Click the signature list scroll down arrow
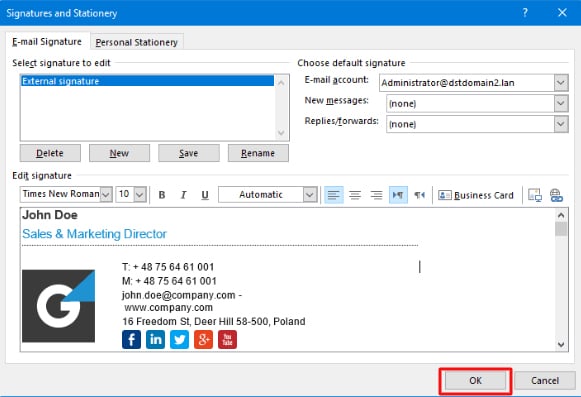The height and width of the screenshot is (397, 581). point(281,133)
